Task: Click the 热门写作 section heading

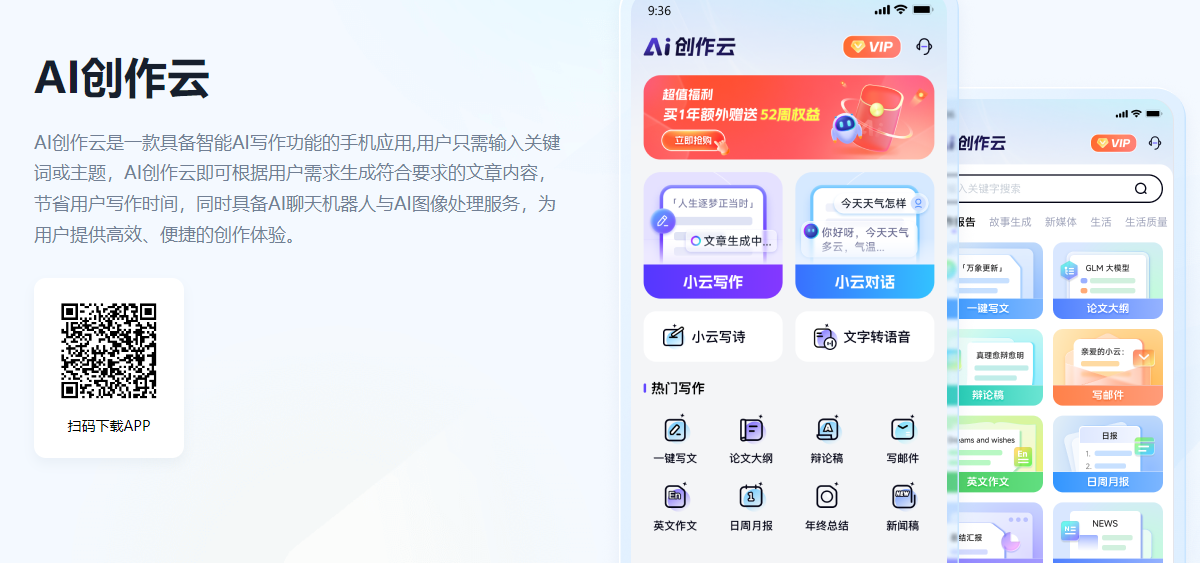Action: pyautogui.click(x=678, y=388)
